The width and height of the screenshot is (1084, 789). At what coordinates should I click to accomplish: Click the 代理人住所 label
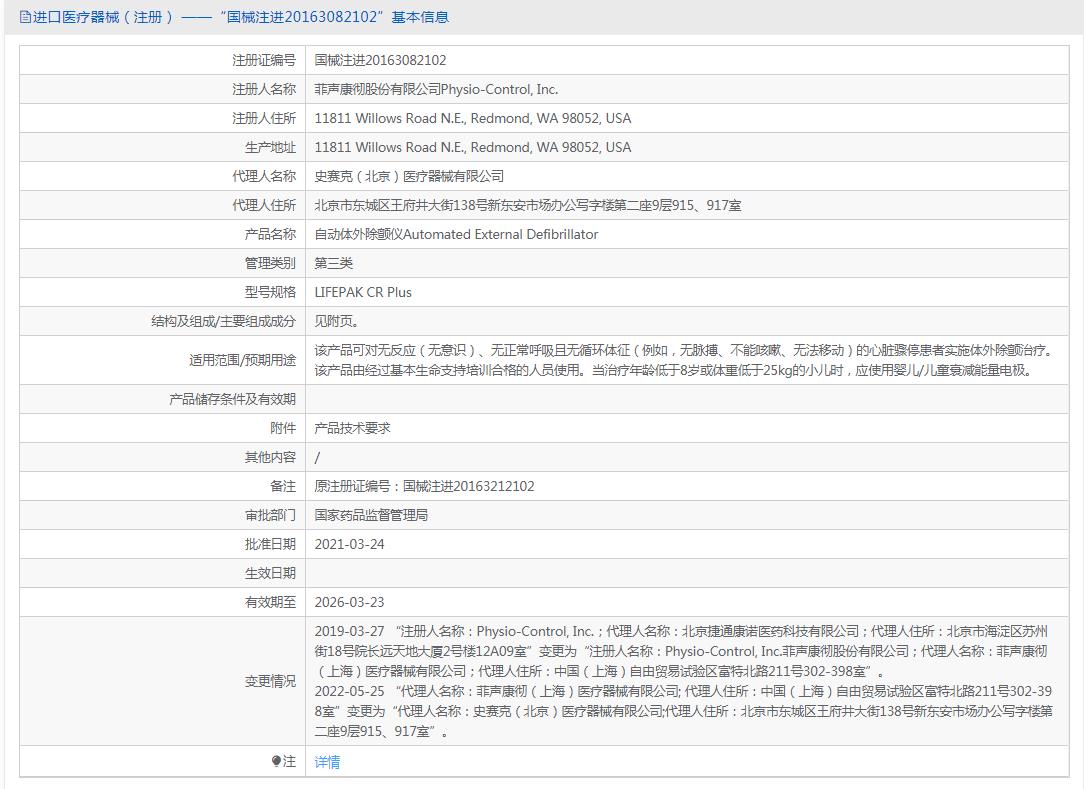(264, 205)
